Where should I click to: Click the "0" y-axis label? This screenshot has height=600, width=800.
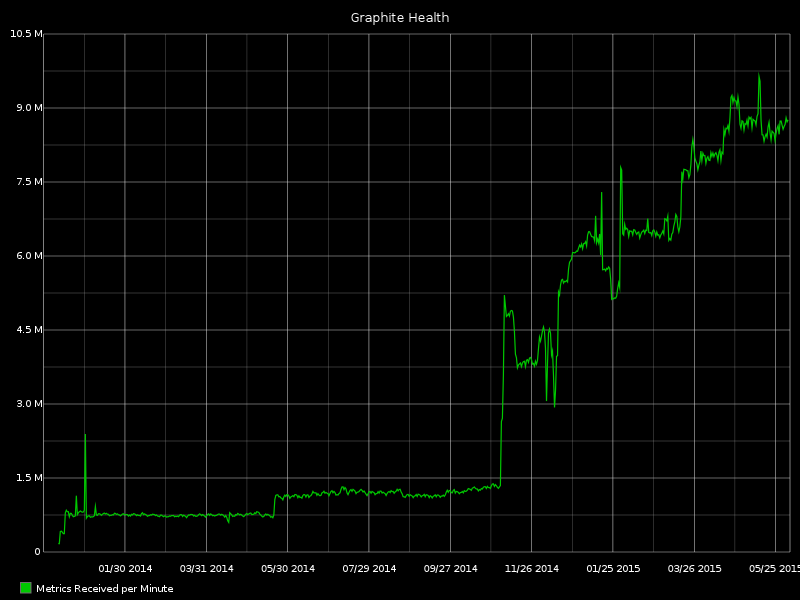(37, 552)
